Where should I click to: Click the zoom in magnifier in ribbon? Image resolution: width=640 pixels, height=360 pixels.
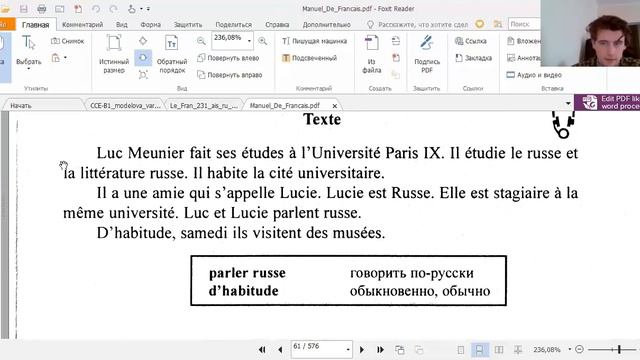click(x=262, y=41)
